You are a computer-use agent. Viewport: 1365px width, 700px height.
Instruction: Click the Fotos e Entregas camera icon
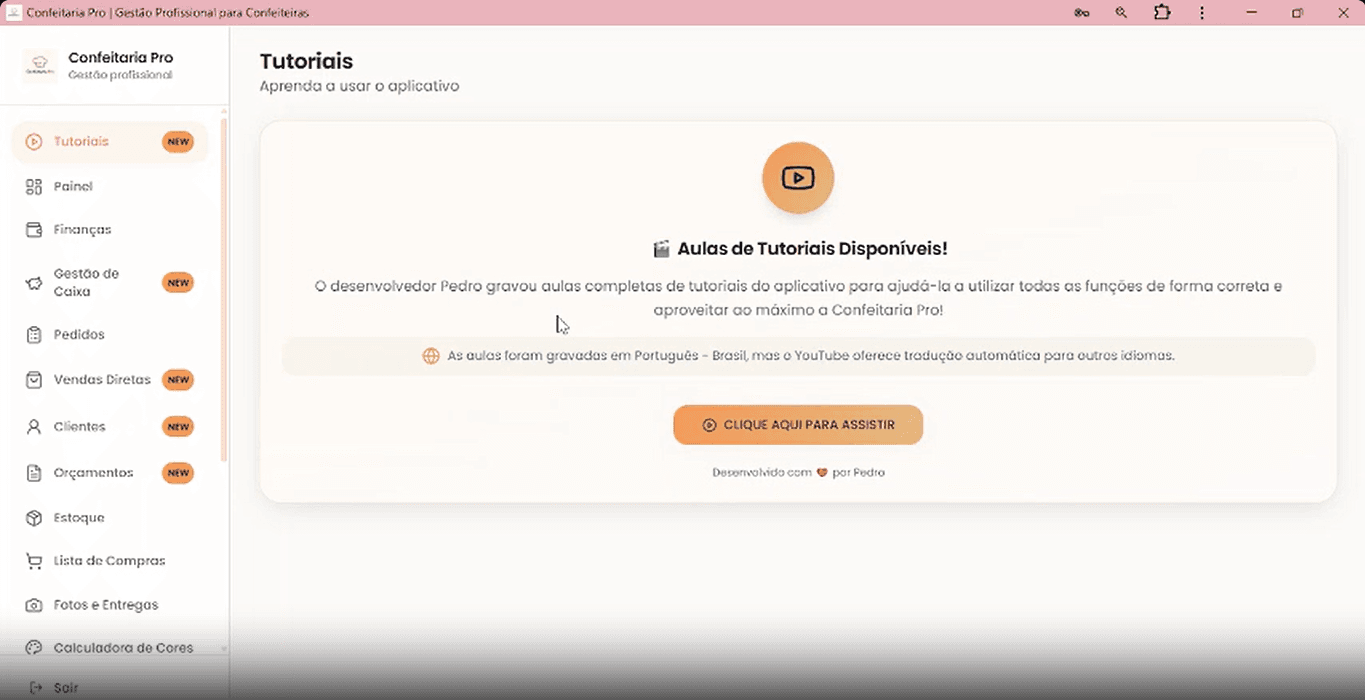[x=34, y=605]
